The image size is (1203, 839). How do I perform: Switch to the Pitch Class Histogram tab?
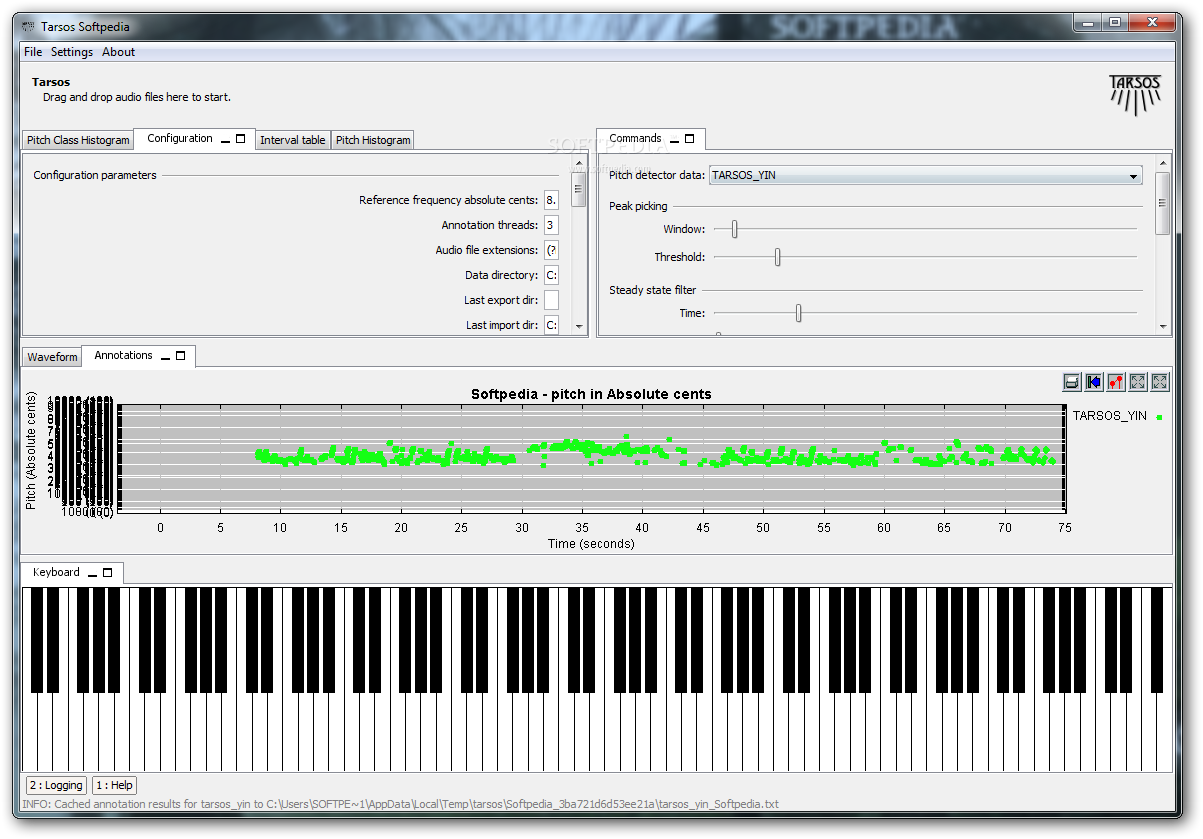click(x=78, y=140)
